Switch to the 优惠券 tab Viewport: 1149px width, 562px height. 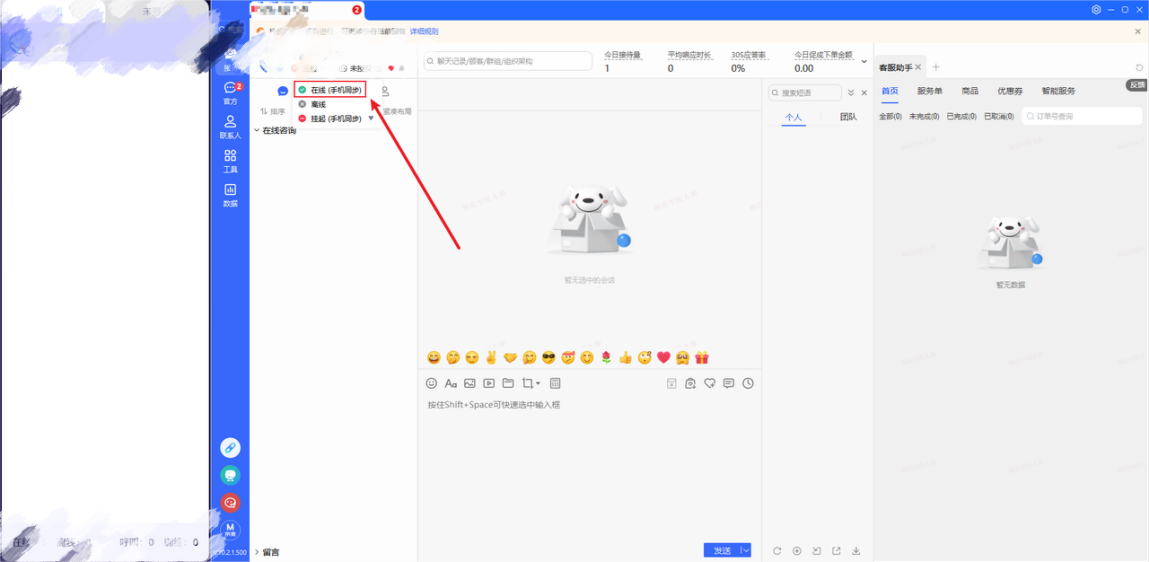(x=1009, y=91)
